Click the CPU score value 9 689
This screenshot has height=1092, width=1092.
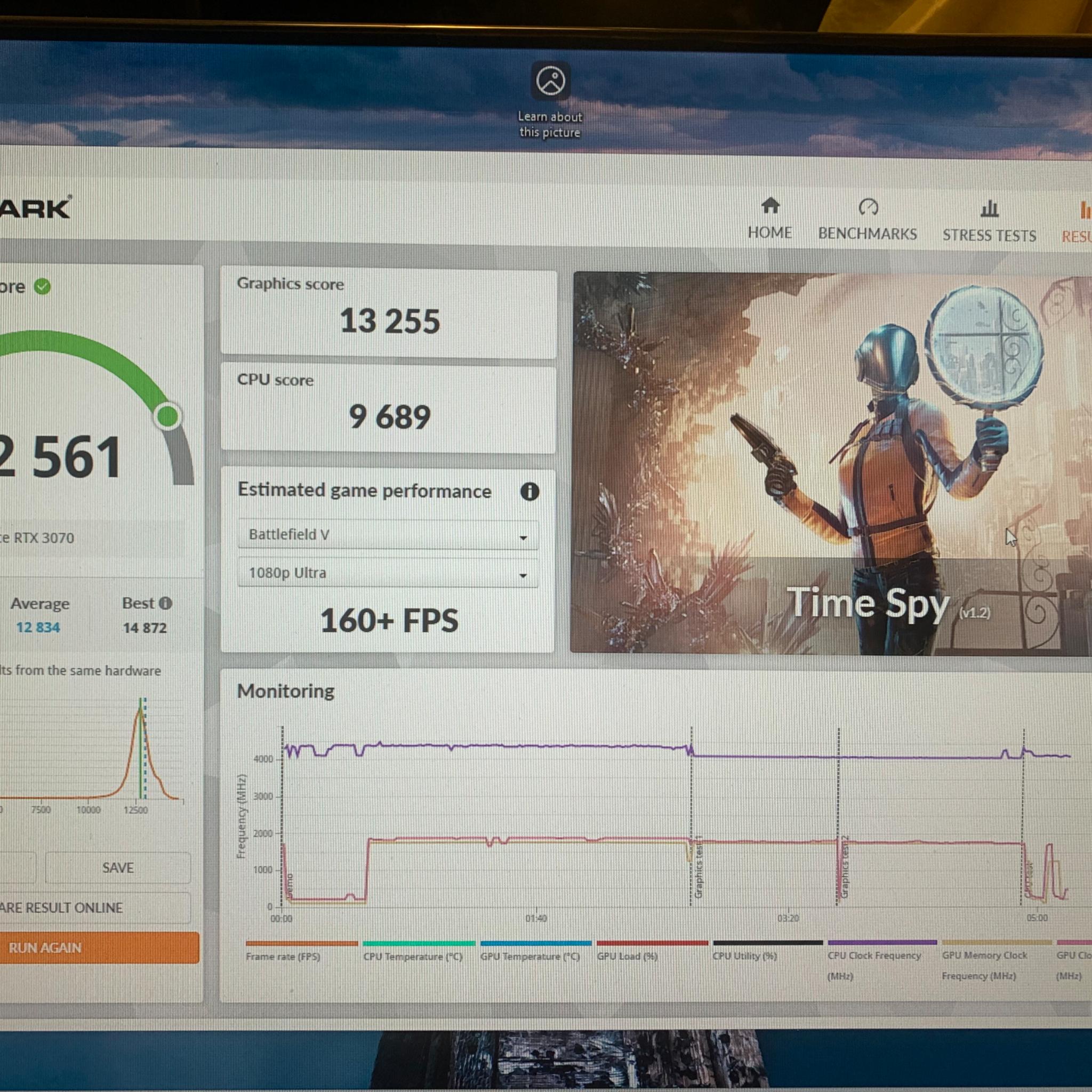(x=389, y=417)
